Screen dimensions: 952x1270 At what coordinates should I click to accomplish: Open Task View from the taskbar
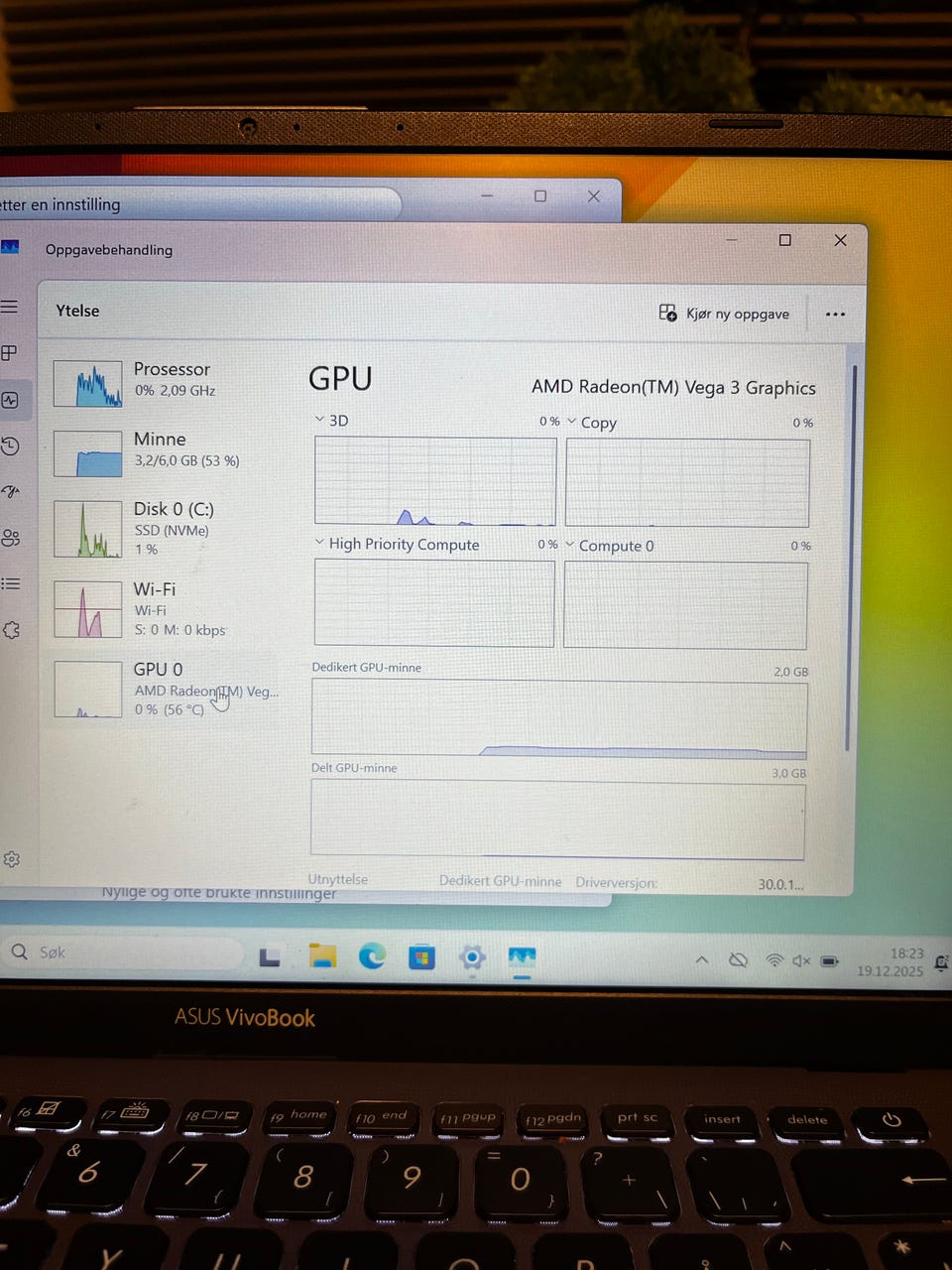(x=269, y=957)
